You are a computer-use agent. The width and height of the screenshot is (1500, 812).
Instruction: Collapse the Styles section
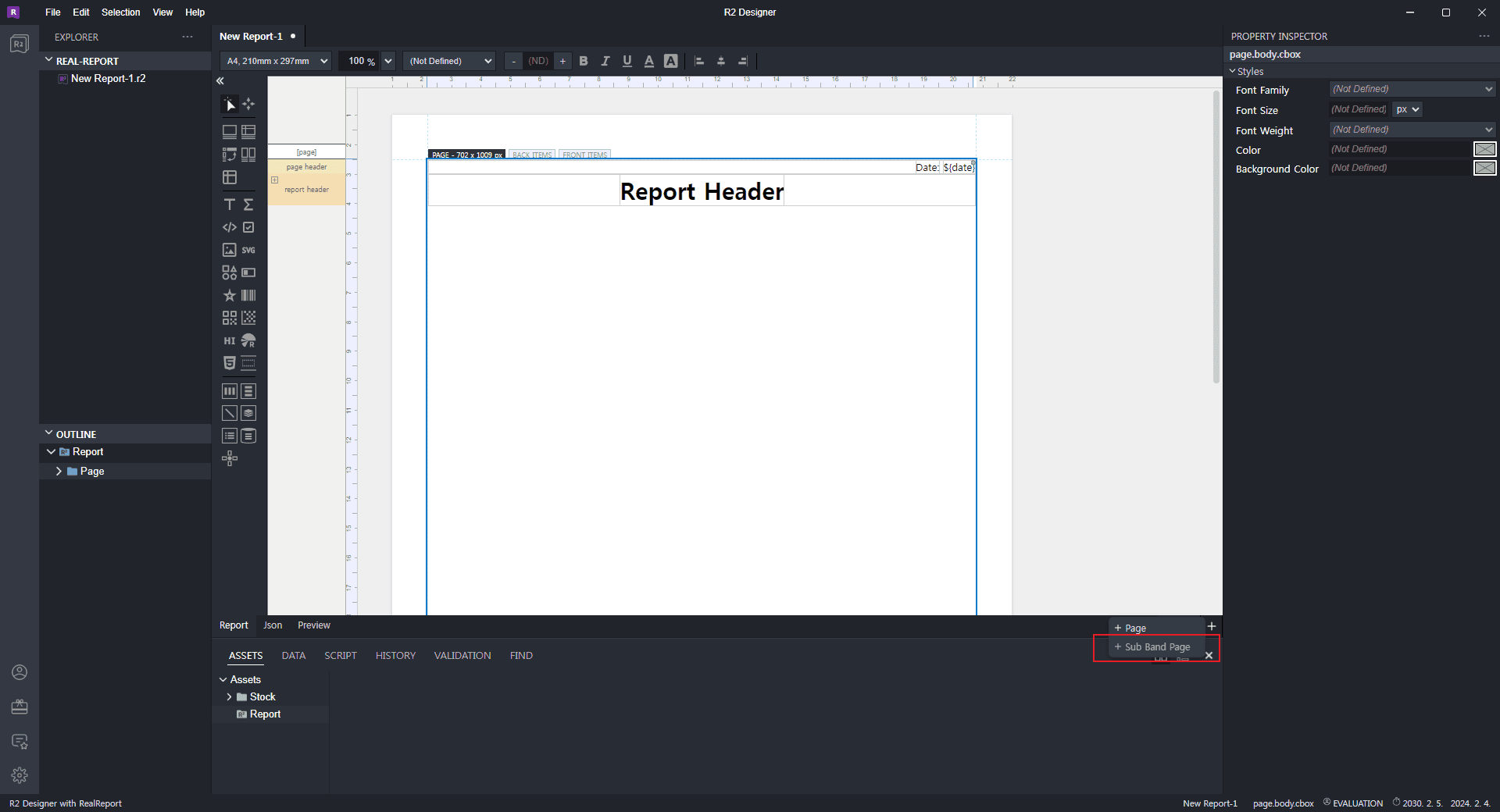click(x=1233, y=71)
